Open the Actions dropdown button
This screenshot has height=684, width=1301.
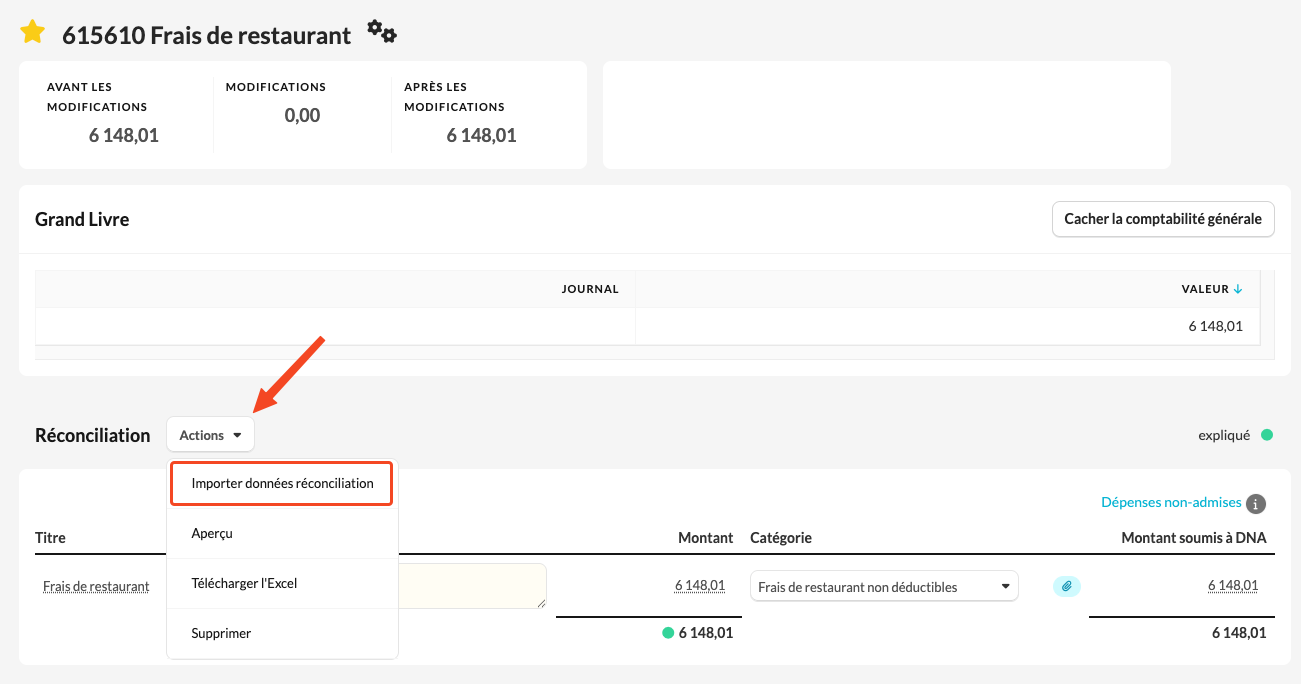tap(210, 435)
